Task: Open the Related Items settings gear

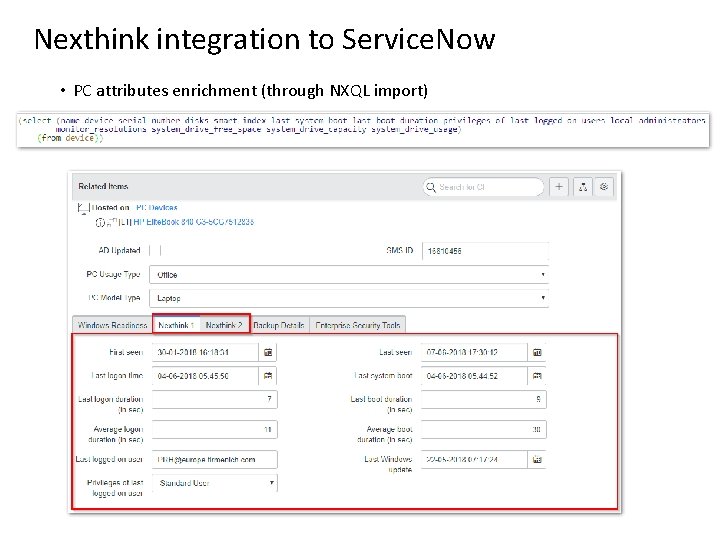Action: [604, 187]
